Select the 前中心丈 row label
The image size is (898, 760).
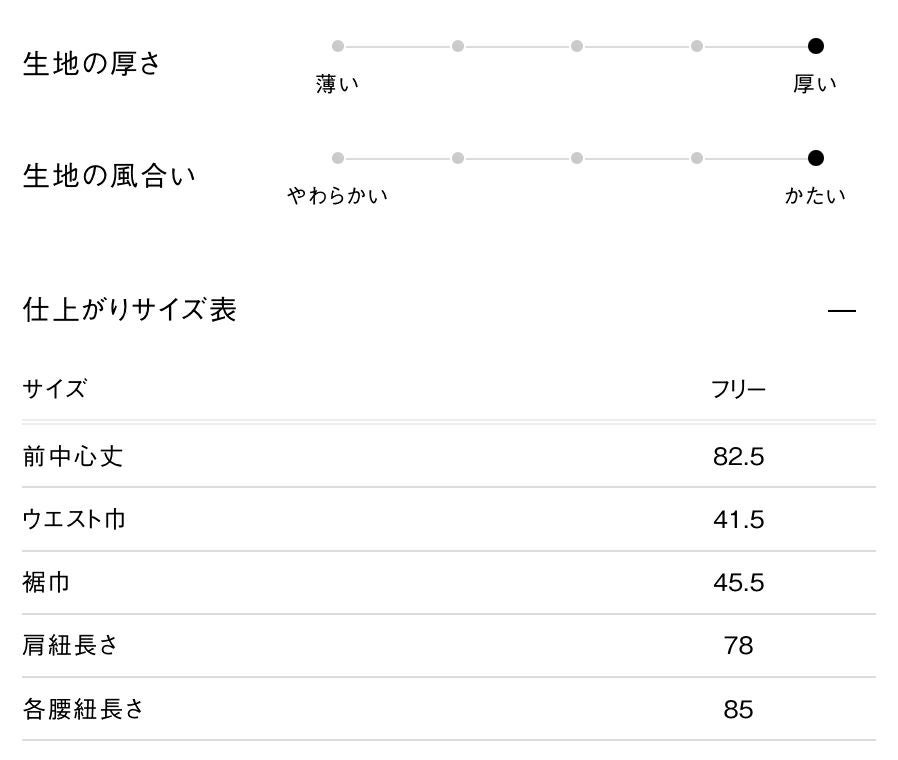[x=73, y=457]
